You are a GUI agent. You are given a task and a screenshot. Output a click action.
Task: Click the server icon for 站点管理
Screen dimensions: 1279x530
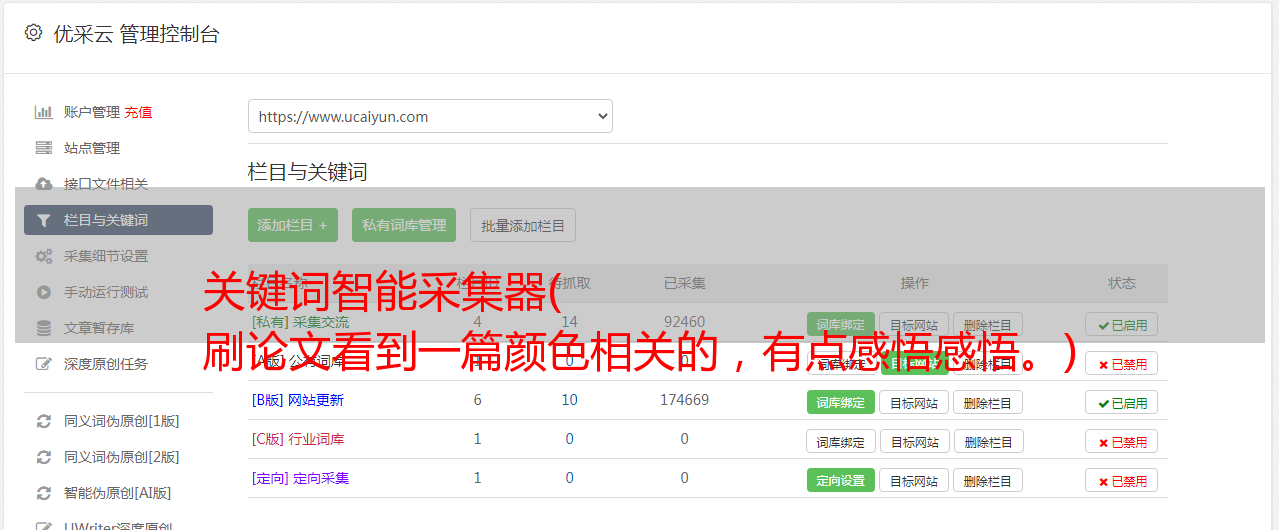pos(43,148)
